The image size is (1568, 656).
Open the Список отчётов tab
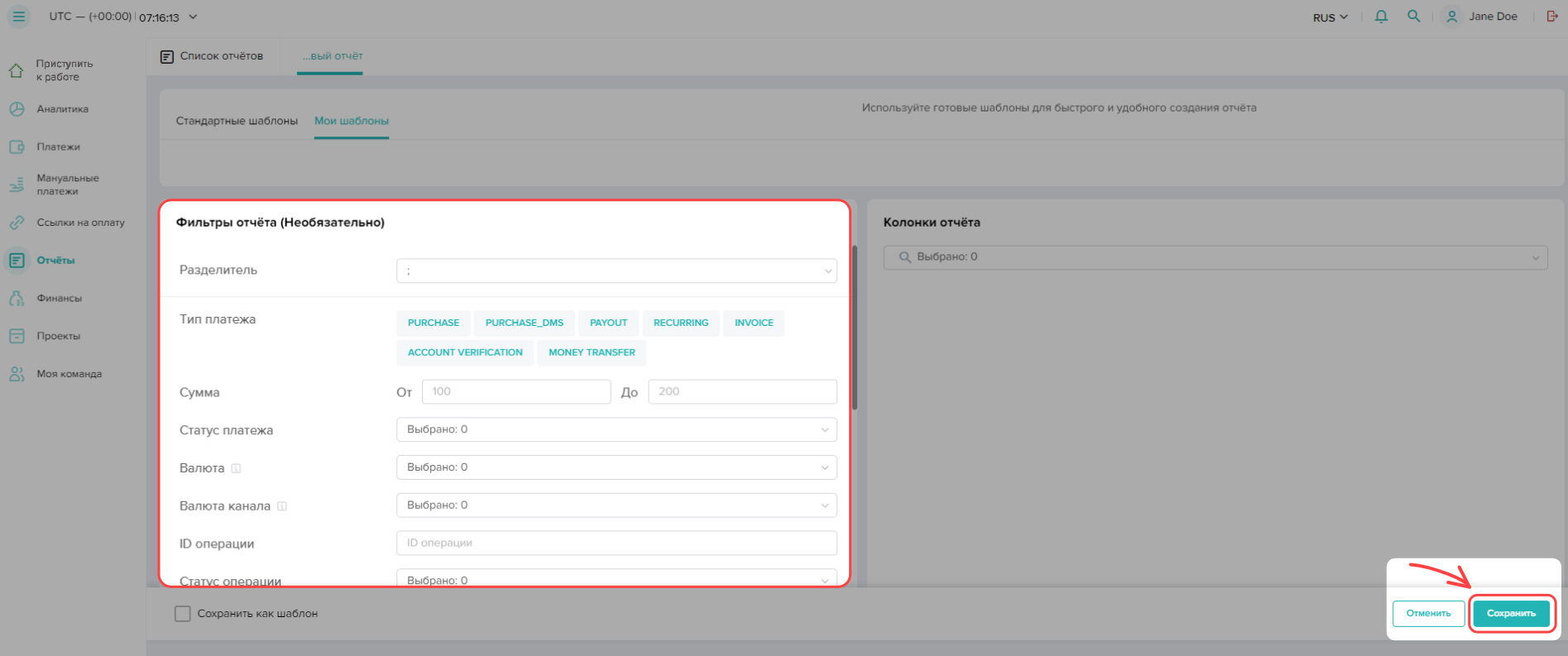pos(213,56)
